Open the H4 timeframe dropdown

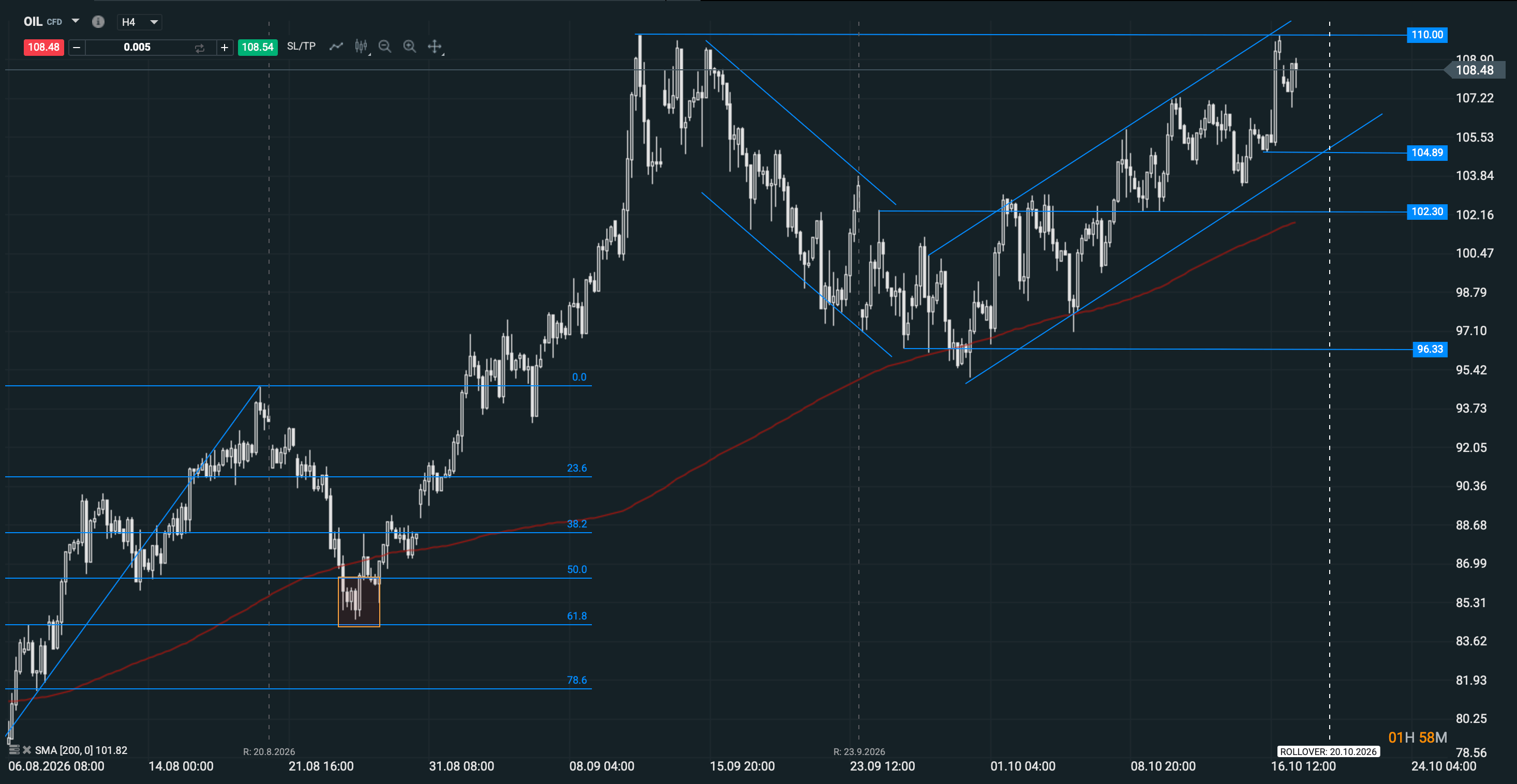click(140, 22)
